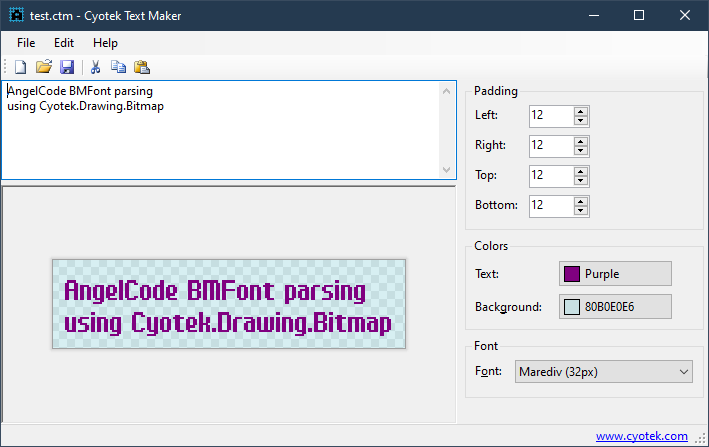Viewport: 709px width, 447px height.
Task: Decrease Top padding with the down arrow
Action: click(x=581, y=181)
